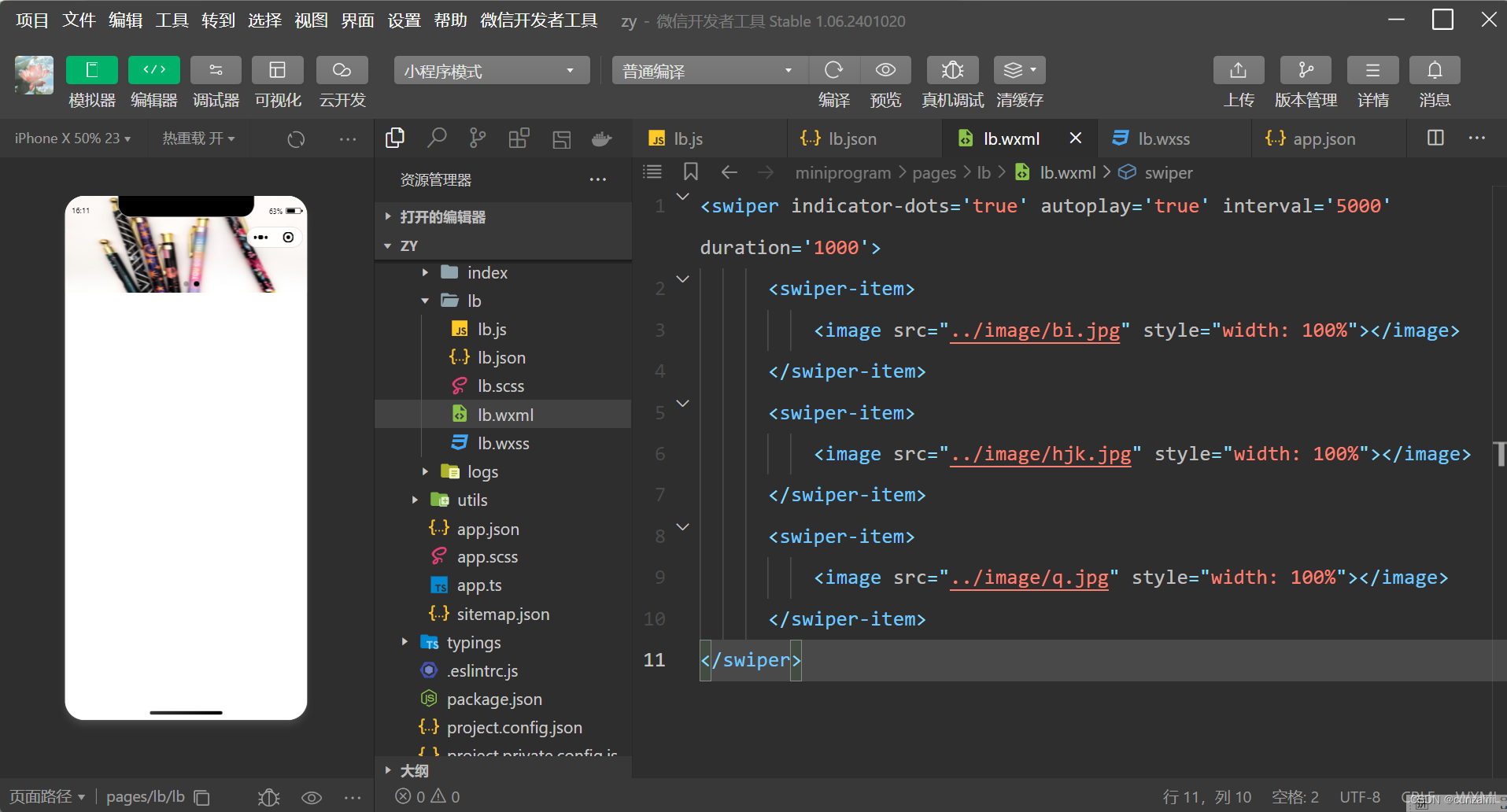Go back with the left arrow
Image resolution: width=1507 pixels, height=812 pixels.
pos(729,172)
